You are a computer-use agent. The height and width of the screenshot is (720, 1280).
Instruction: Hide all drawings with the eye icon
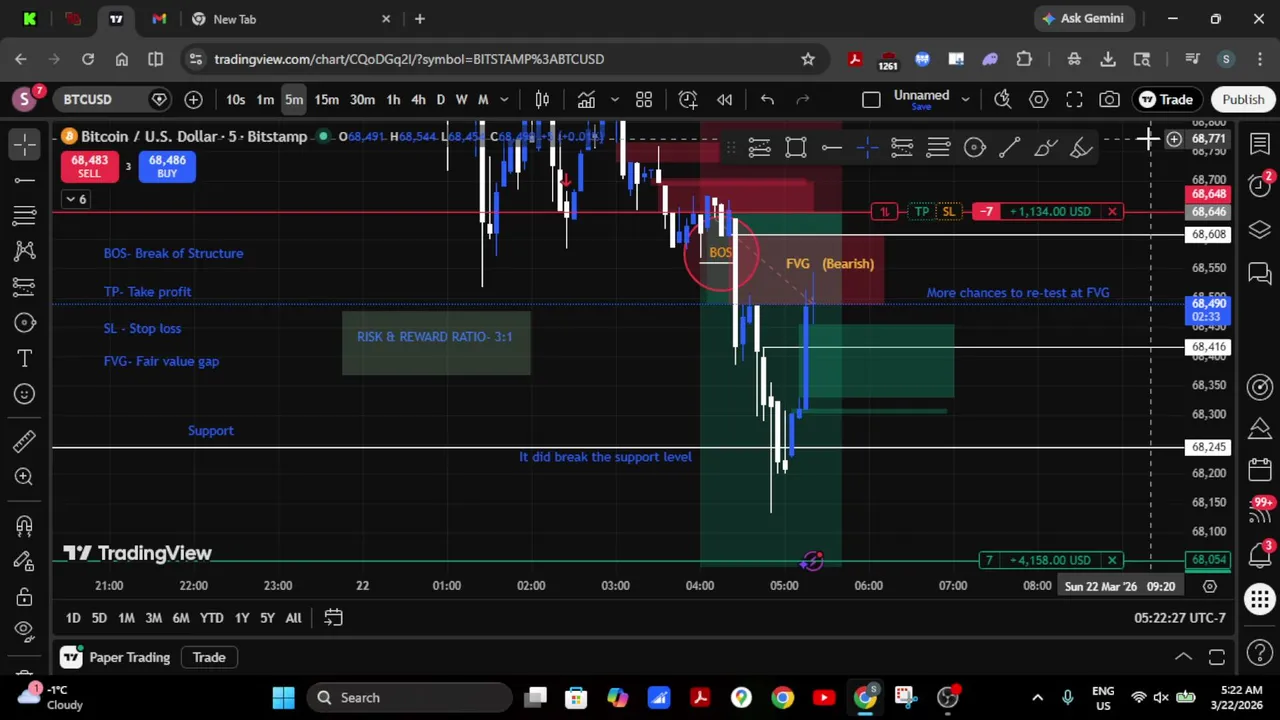point(25,630)
